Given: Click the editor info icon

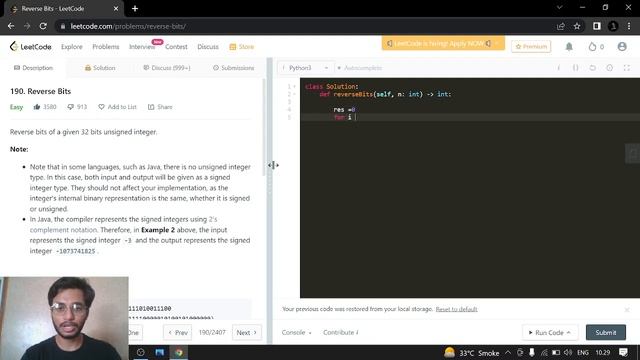Looking at the screenshot, I should click(559, 68).
